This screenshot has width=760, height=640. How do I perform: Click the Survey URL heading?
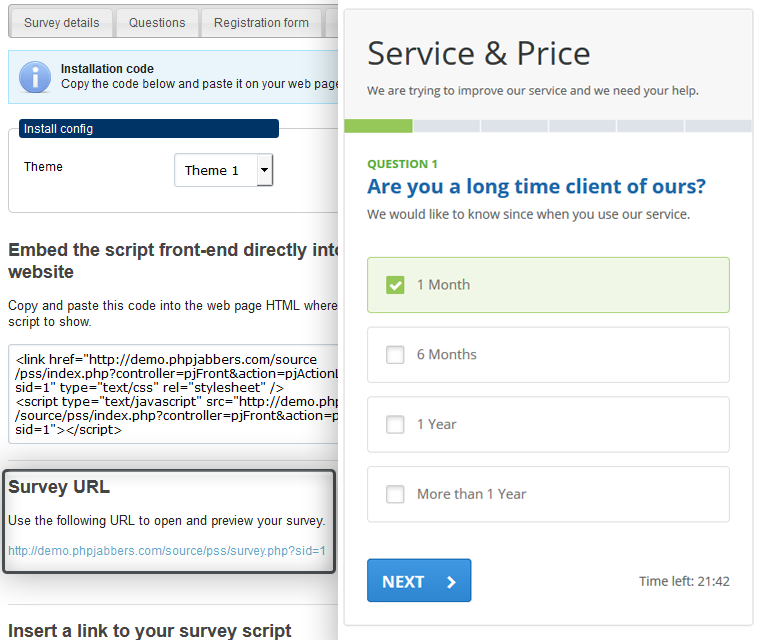click(59, 487)
